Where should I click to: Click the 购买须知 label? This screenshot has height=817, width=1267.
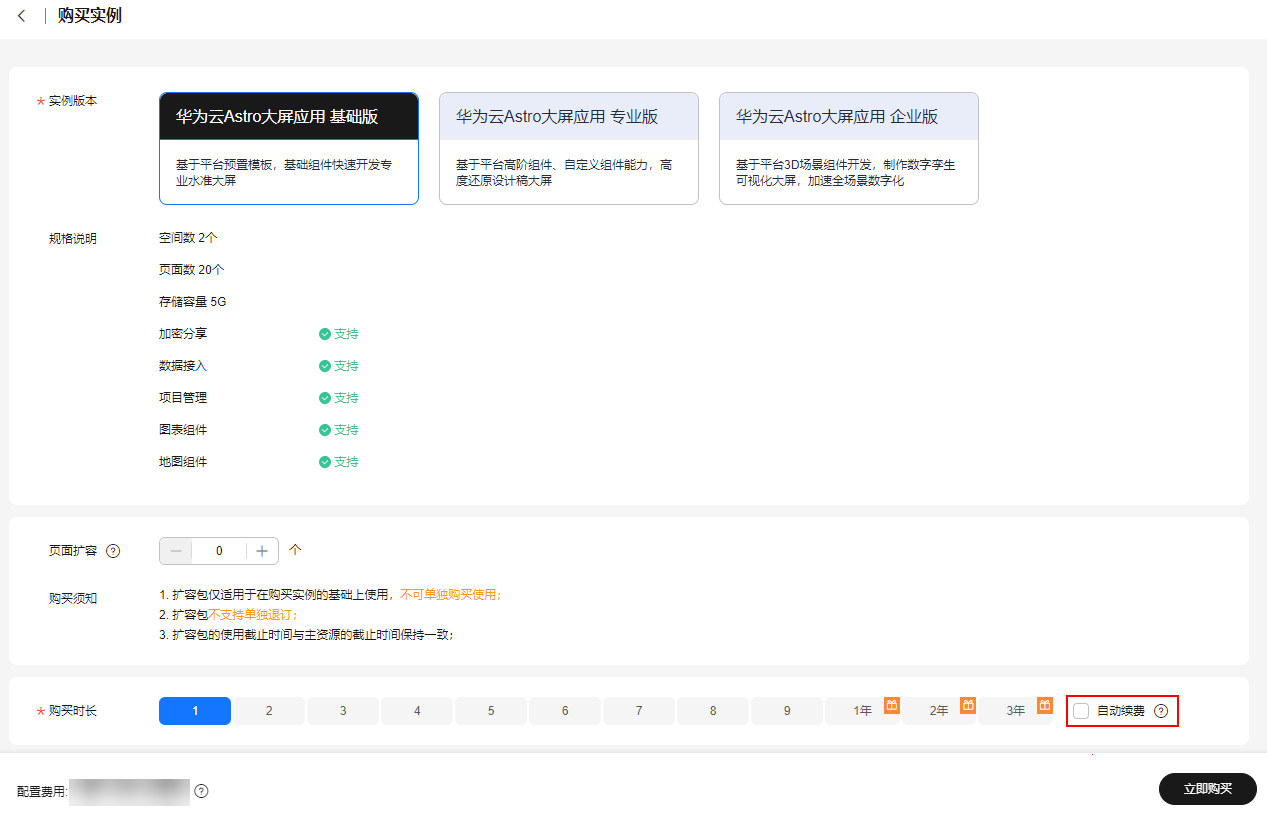73,599
